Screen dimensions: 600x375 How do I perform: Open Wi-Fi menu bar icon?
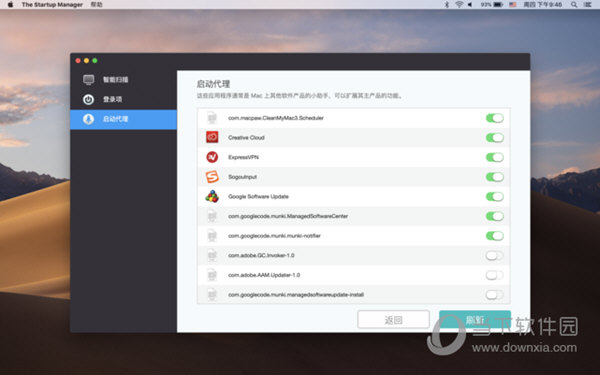click(x=459, y=5)
